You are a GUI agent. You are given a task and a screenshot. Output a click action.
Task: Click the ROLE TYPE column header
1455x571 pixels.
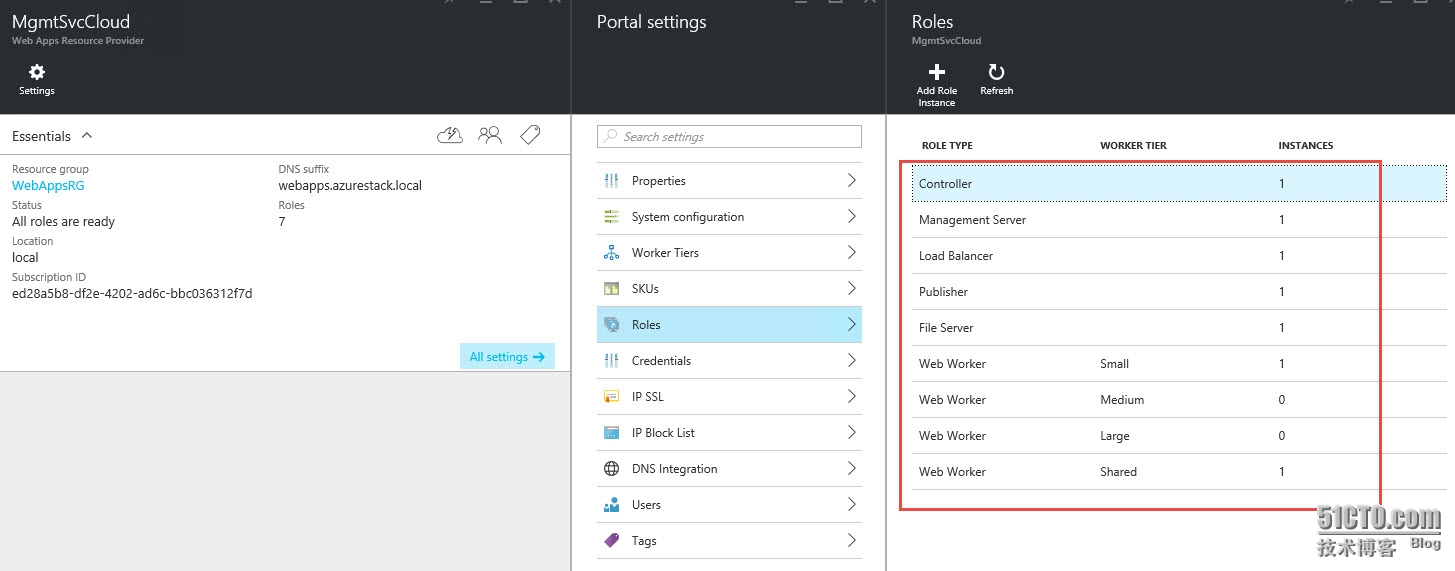pyautogui.click(x=947, y=146)
